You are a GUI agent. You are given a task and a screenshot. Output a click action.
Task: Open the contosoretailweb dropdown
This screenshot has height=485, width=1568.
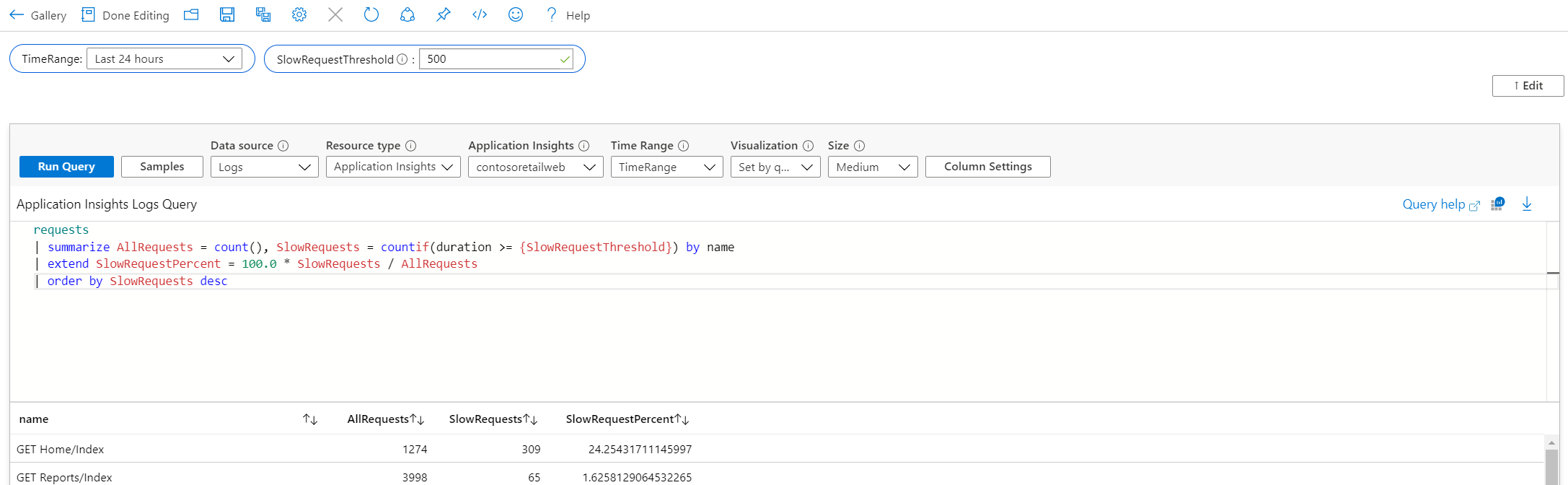click(536, 167)
